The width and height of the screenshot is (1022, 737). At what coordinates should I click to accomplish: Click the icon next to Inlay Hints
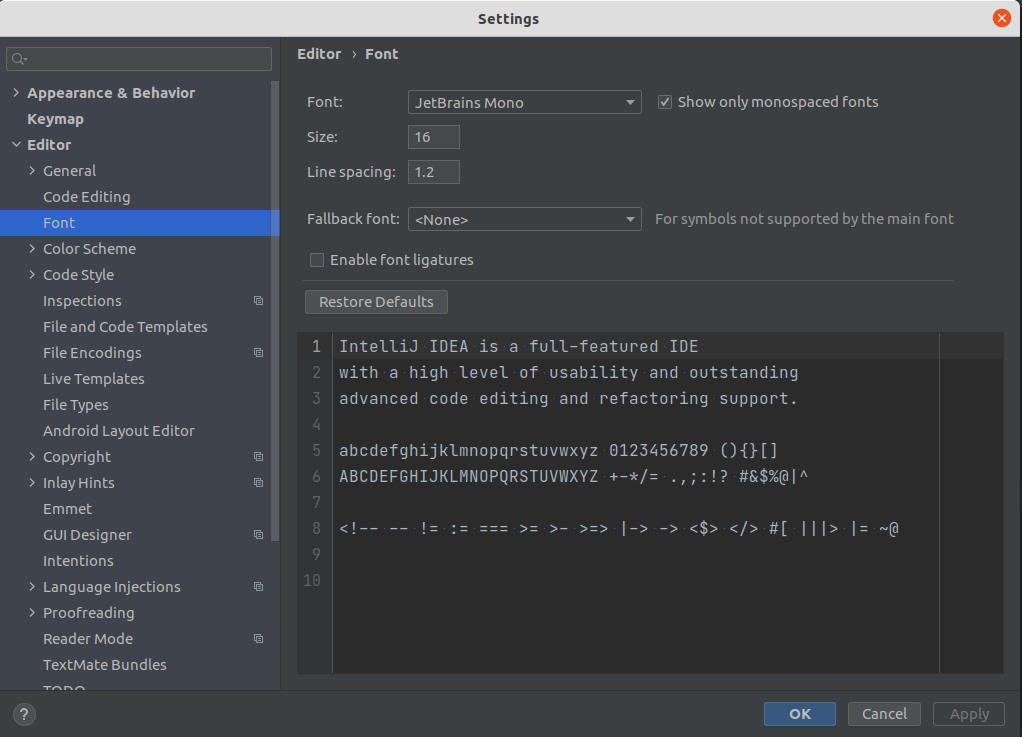click(258, 483)
